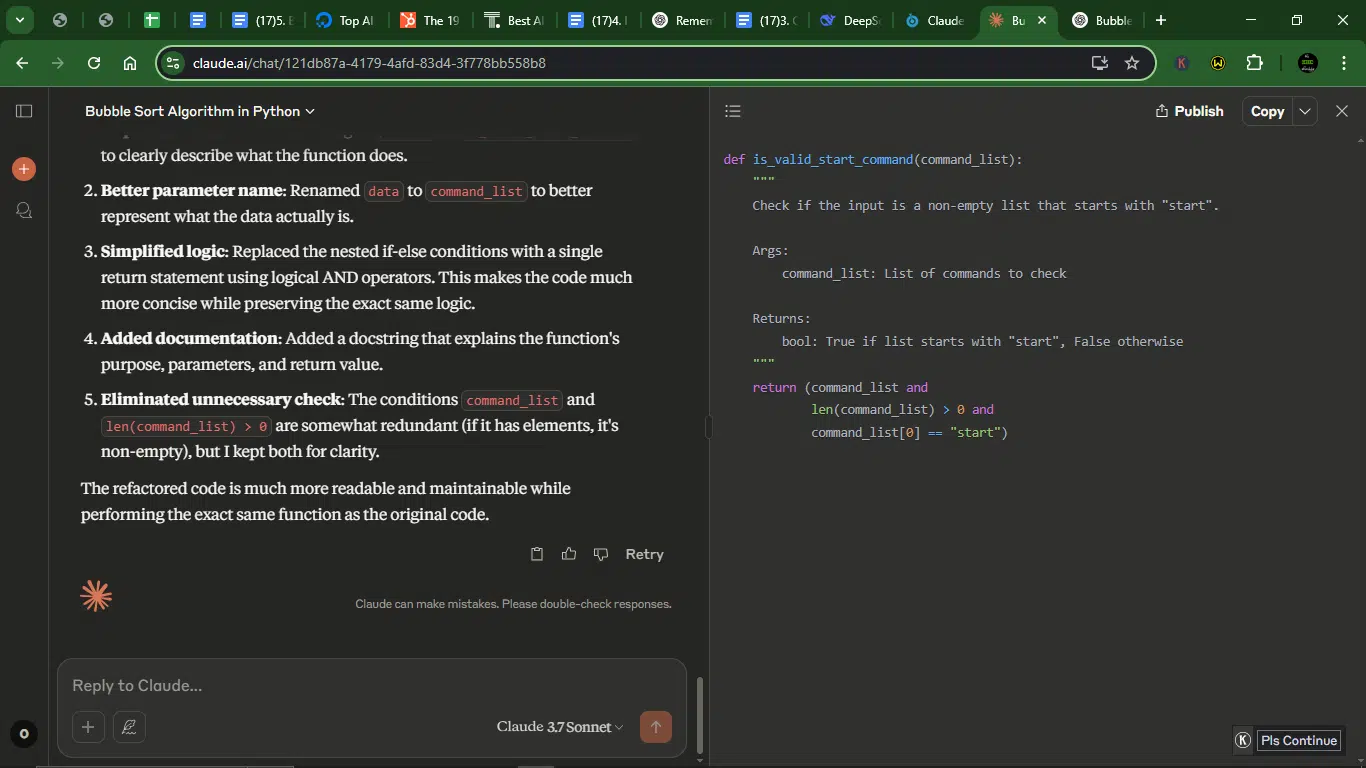Switch to the Bubble tab
The width and height of the screenshot is (1366, 768).
pyautogui.click(x=1102, y=20)
